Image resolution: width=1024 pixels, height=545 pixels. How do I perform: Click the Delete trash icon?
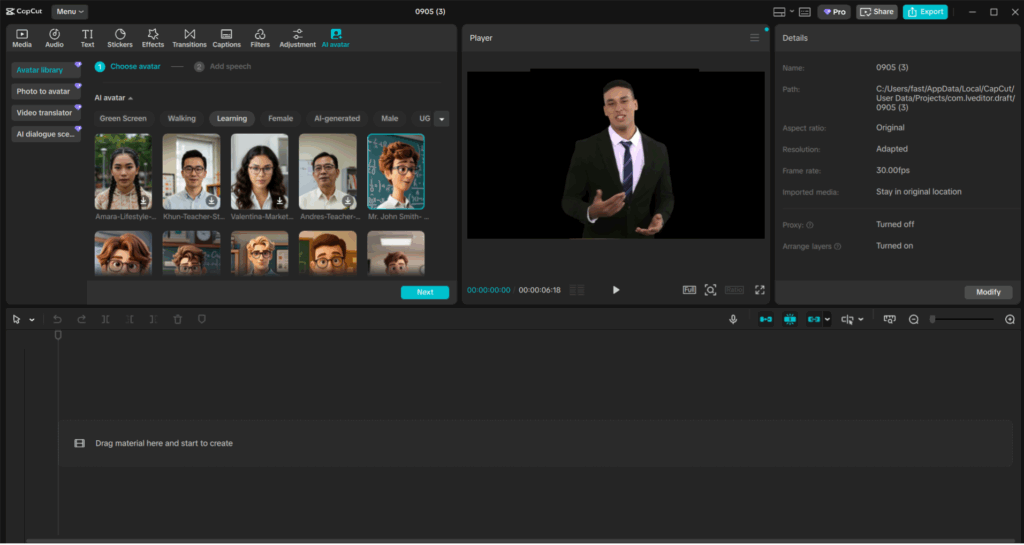click(x=178, y=319)
